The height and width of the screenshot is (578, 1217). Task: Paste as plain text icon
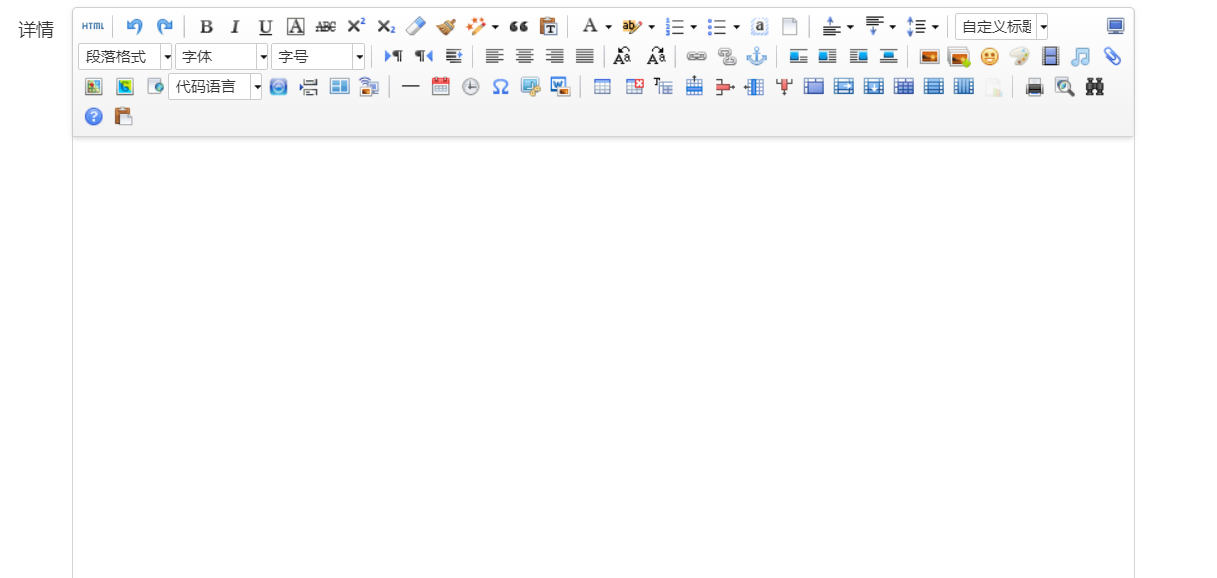coord(548,27)
